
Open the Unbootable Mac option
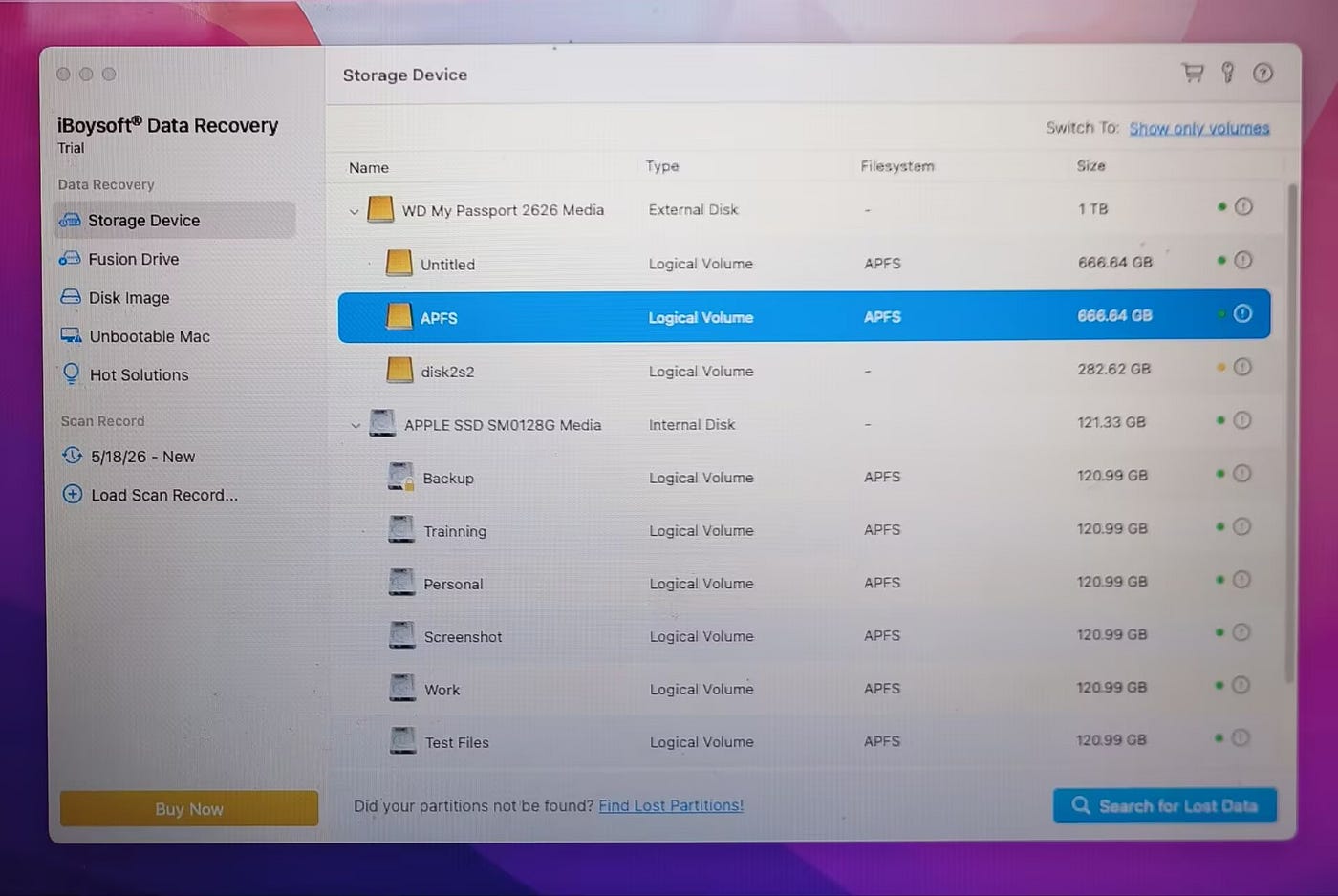click(x=150, y=336)
